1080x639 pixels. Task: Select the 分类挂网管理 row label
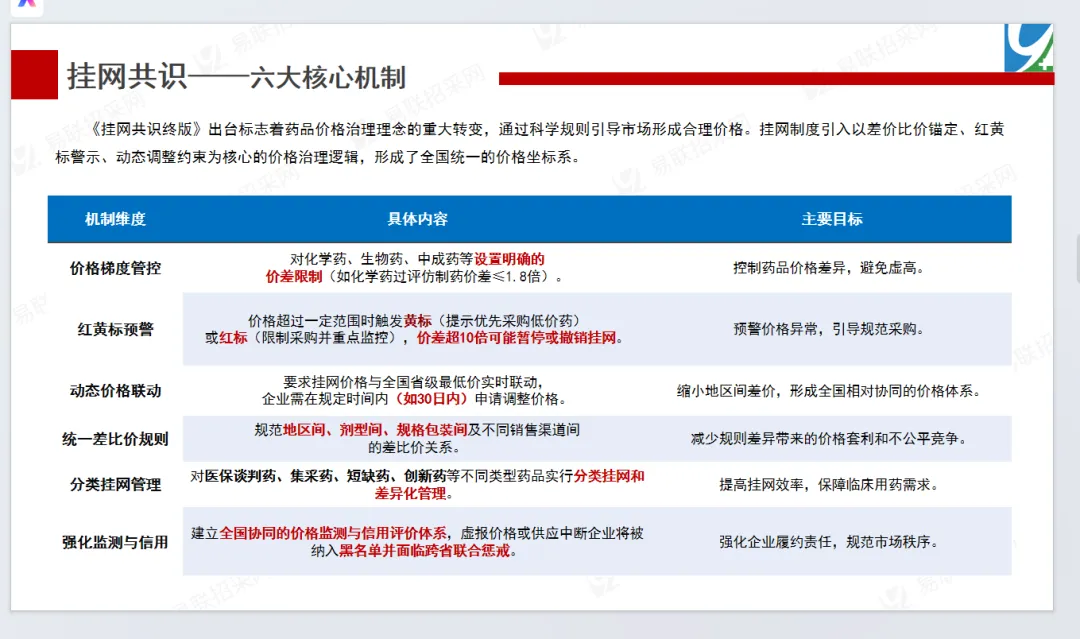(x=115, y=484)
